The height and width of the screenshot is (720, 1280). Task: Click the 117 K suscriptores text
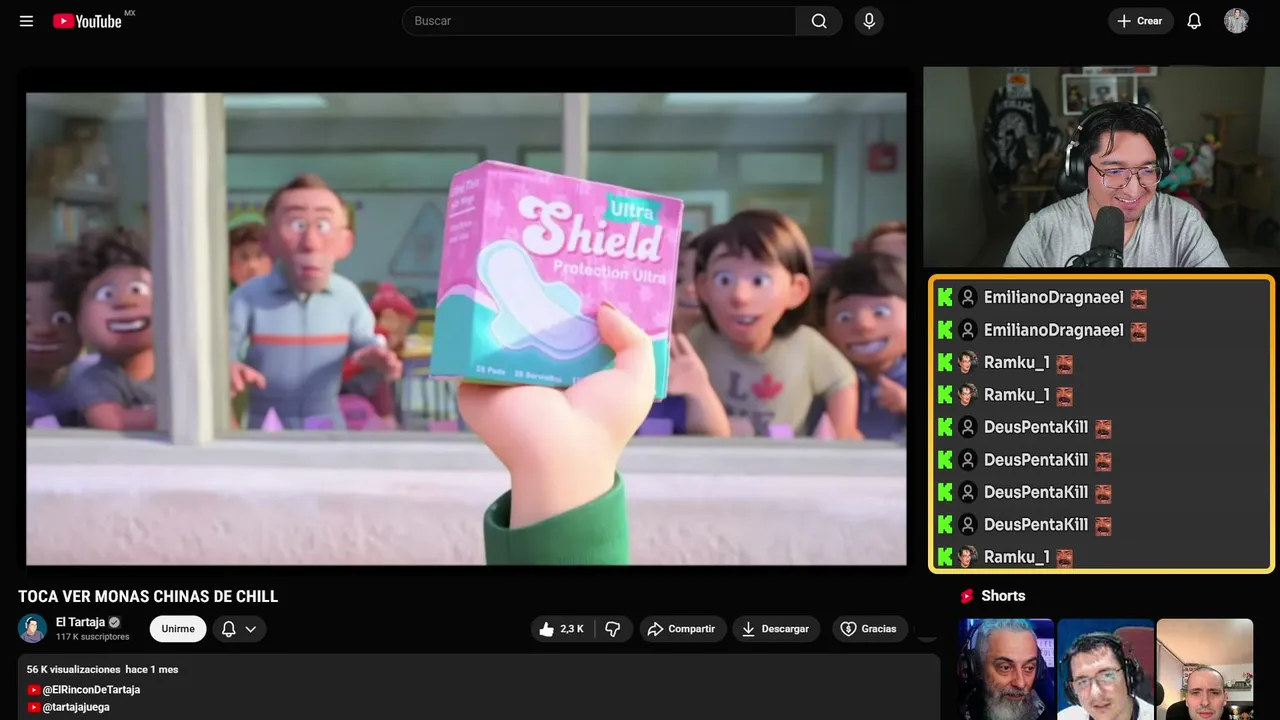[93, 637]
